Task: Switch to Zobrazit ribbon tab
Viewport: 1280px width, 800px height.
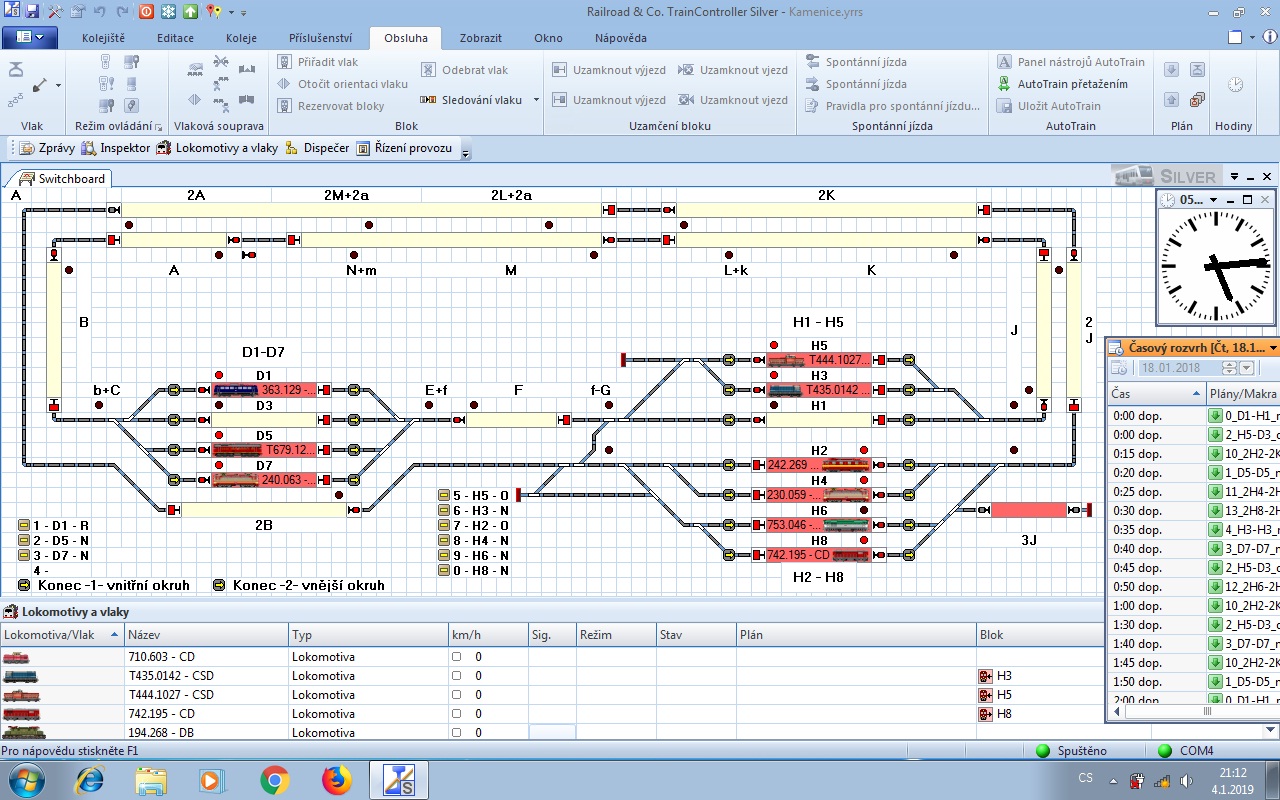Action: pyautogui.click(x=481, y=38)
